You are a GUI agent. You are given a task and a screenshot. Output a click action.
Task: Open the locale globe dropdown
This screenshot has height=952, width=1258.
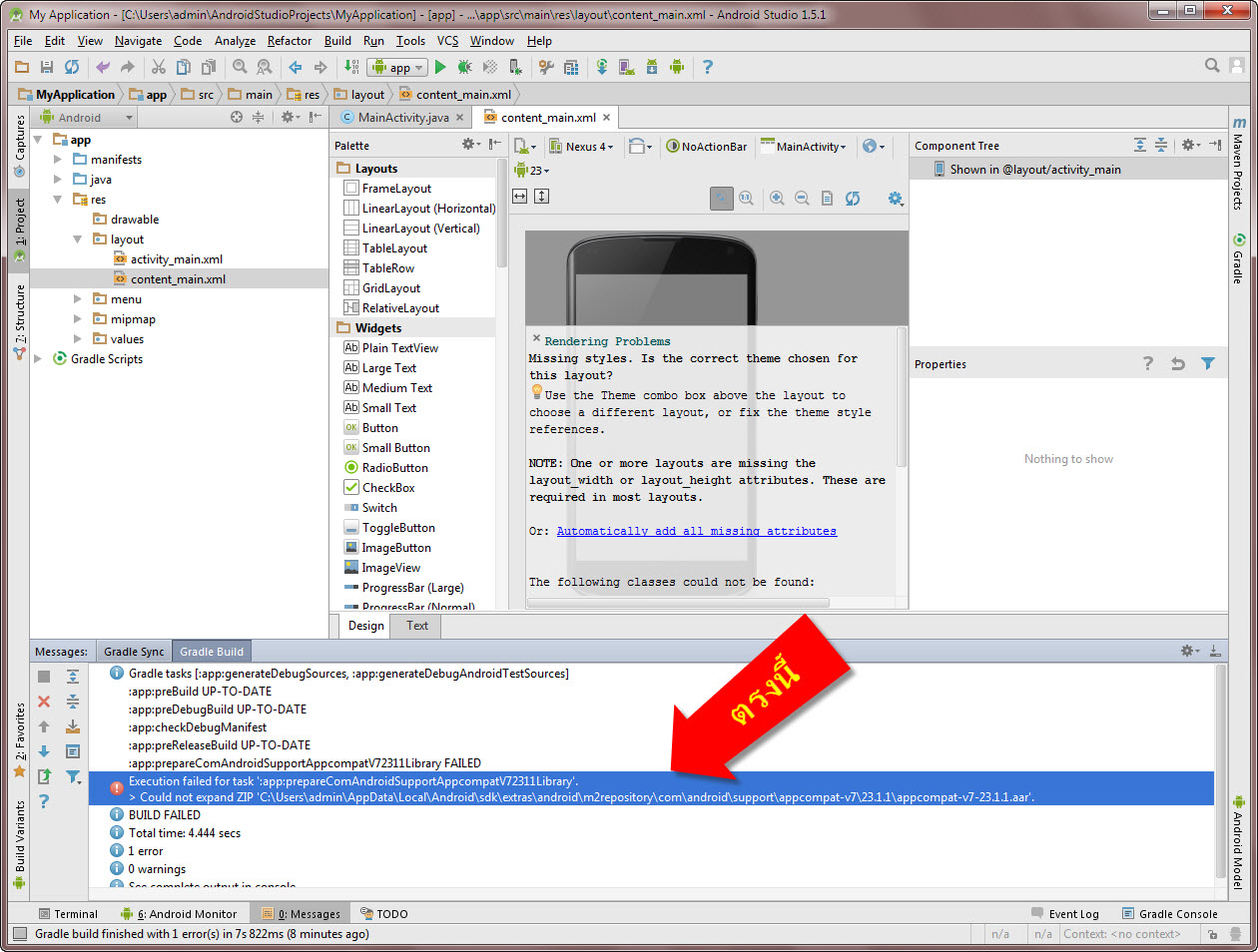873,147
